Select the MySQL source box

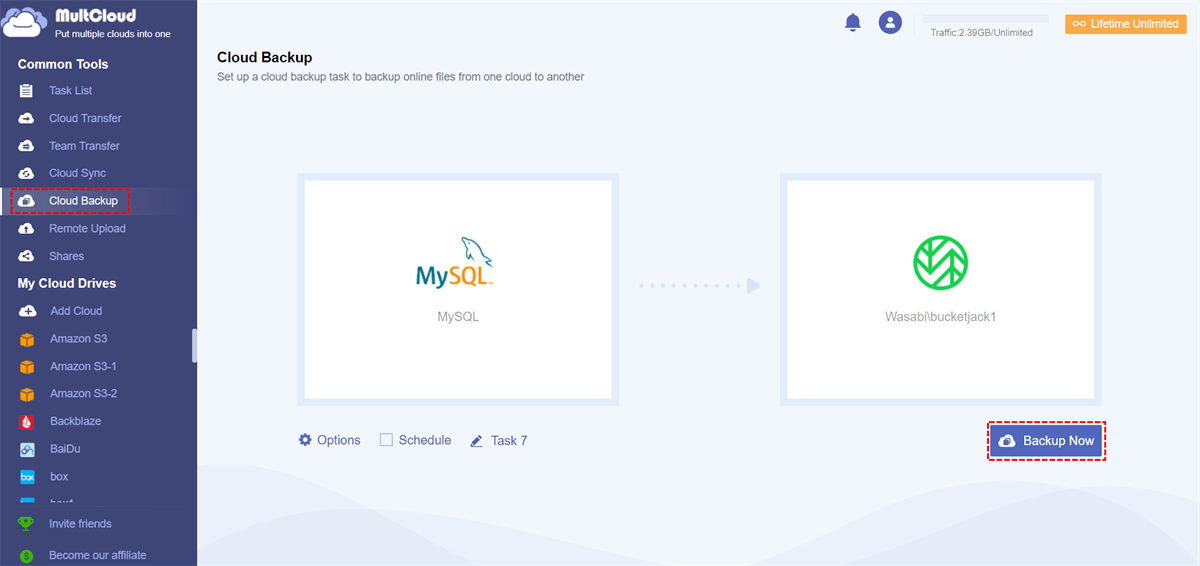coord(458,290)
